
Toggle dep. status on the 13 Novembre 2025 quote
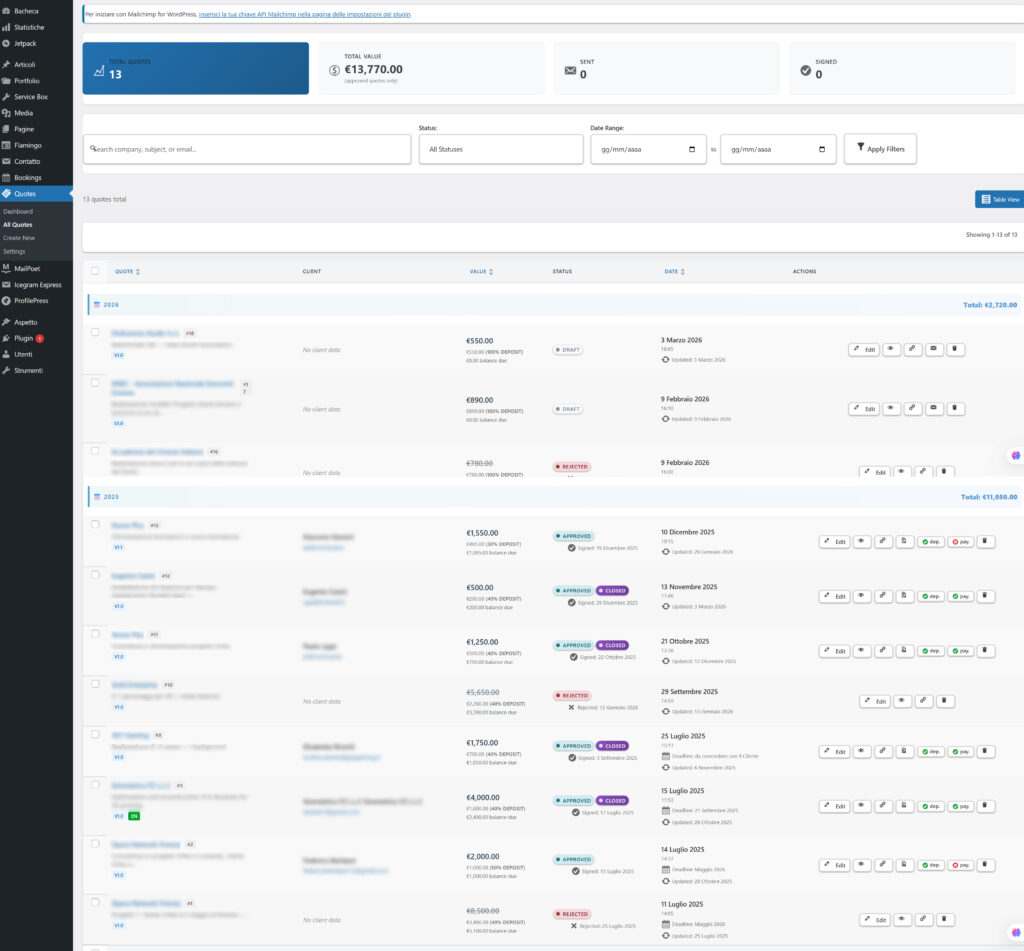[931, 596]
